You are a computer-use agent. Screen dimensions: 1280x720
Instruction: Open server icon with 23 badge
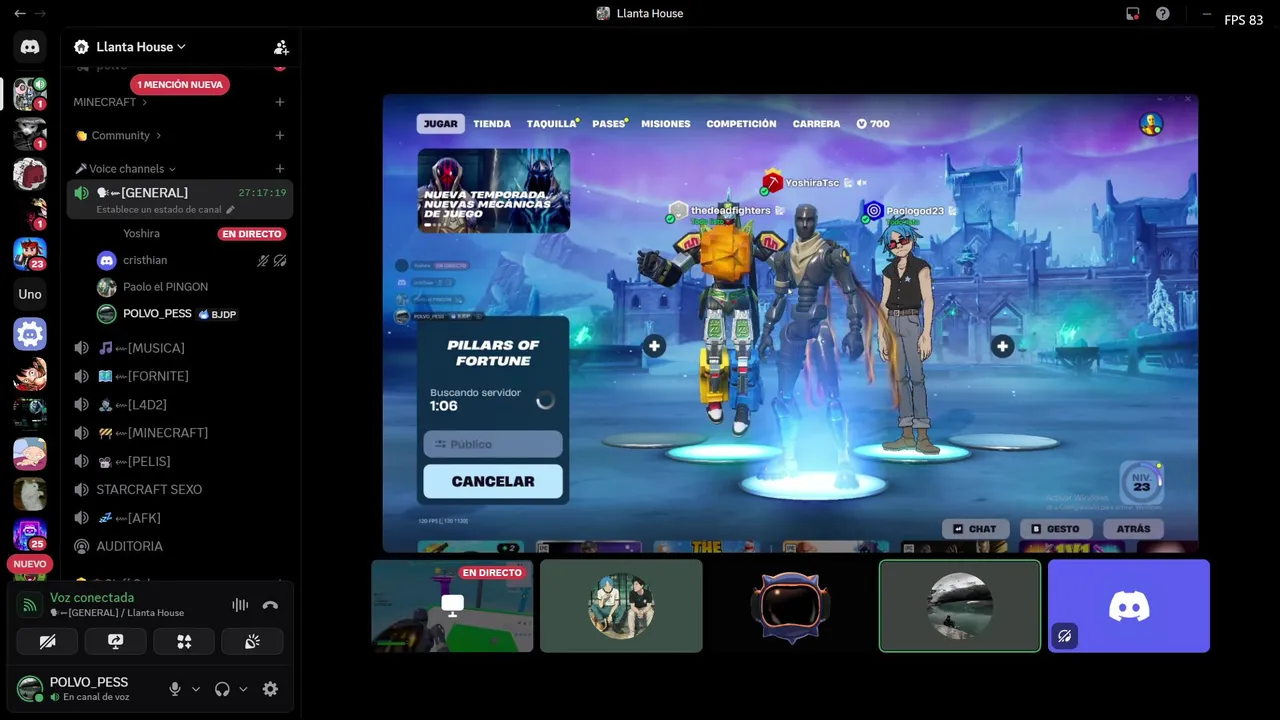pos(30,254)
